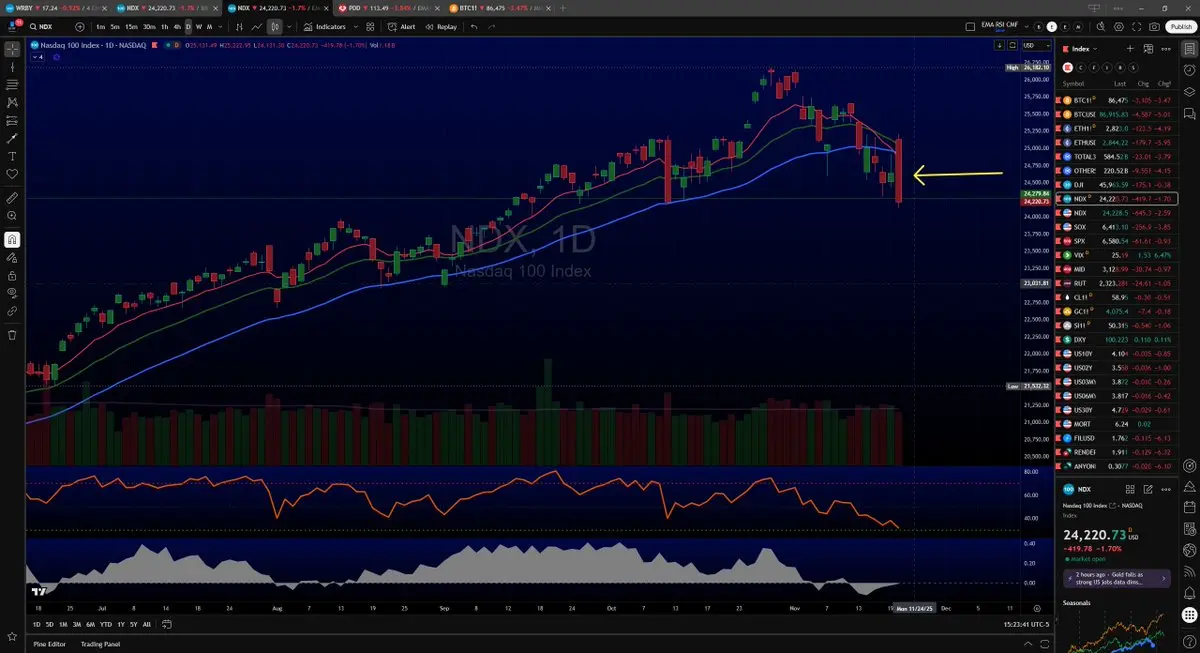Select SPX row in watchlist
The height and width of the screenshot is (653, 1200).
1115,241
